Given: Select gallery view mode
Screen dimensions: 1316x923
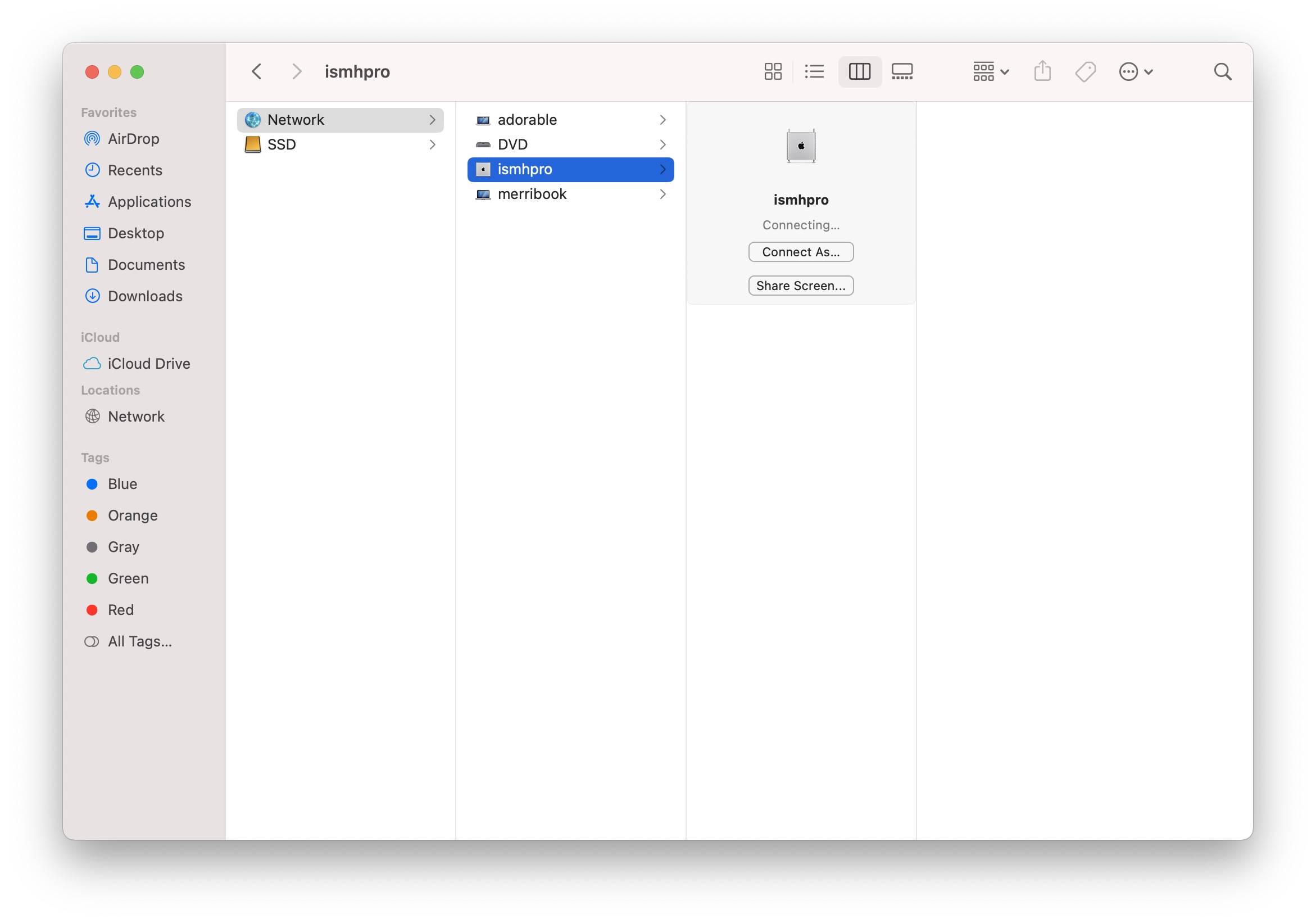Looking at the screenshot, I should 902,71.
